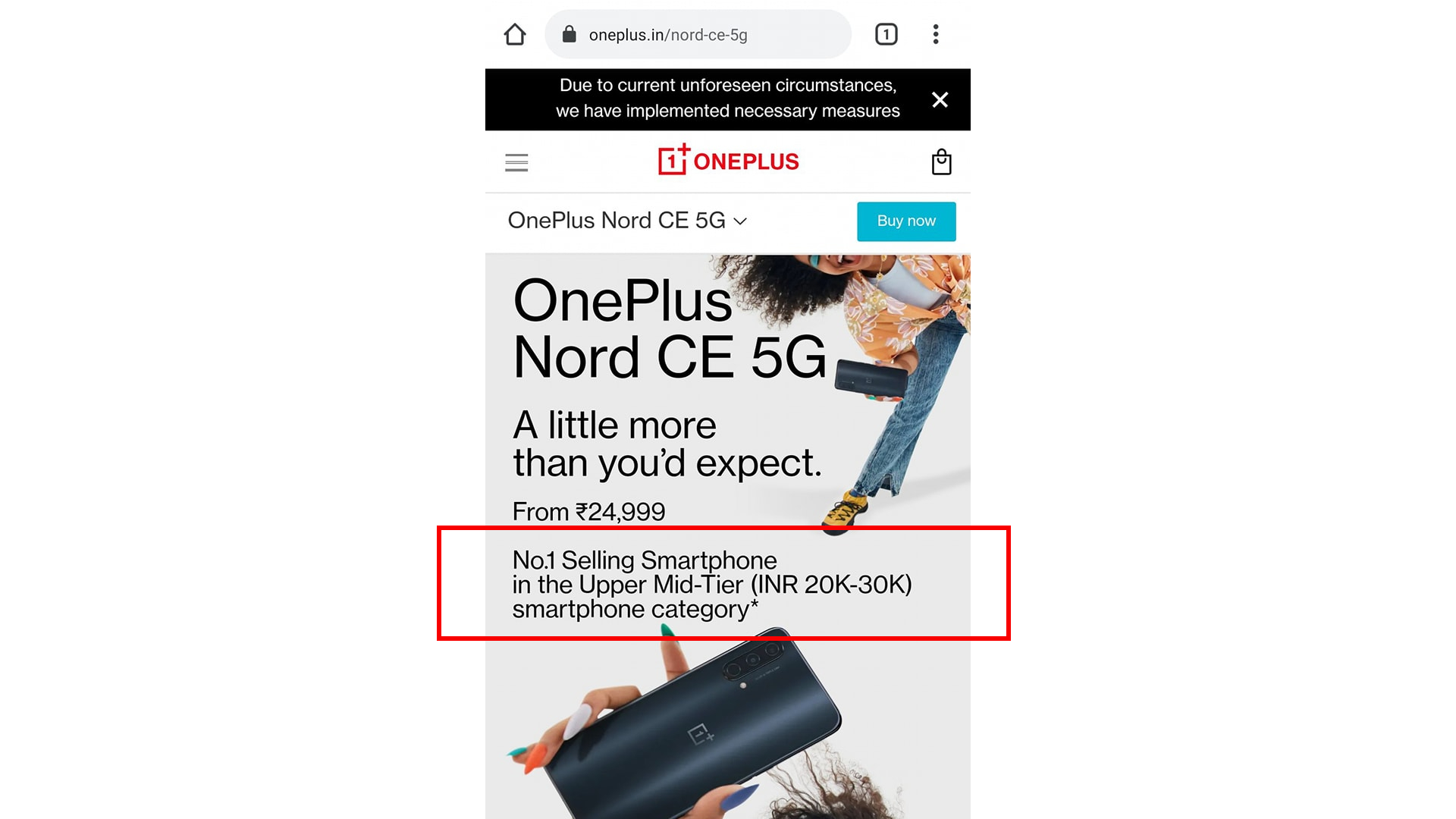This screenshot has width=1456, height=819.
Task: Click the large OnePlus Nord CE 5G headline
Action: click(670, 328)
